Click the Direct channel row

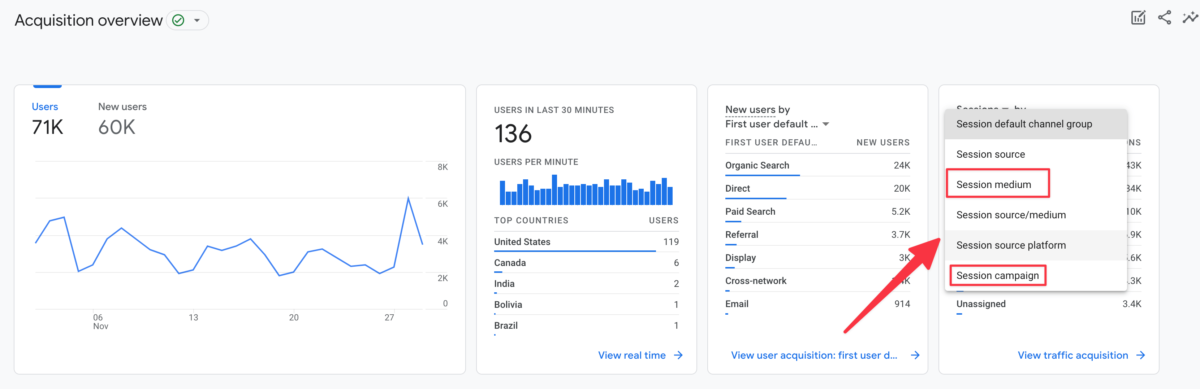pyautogui.click(x=817, y=190)
